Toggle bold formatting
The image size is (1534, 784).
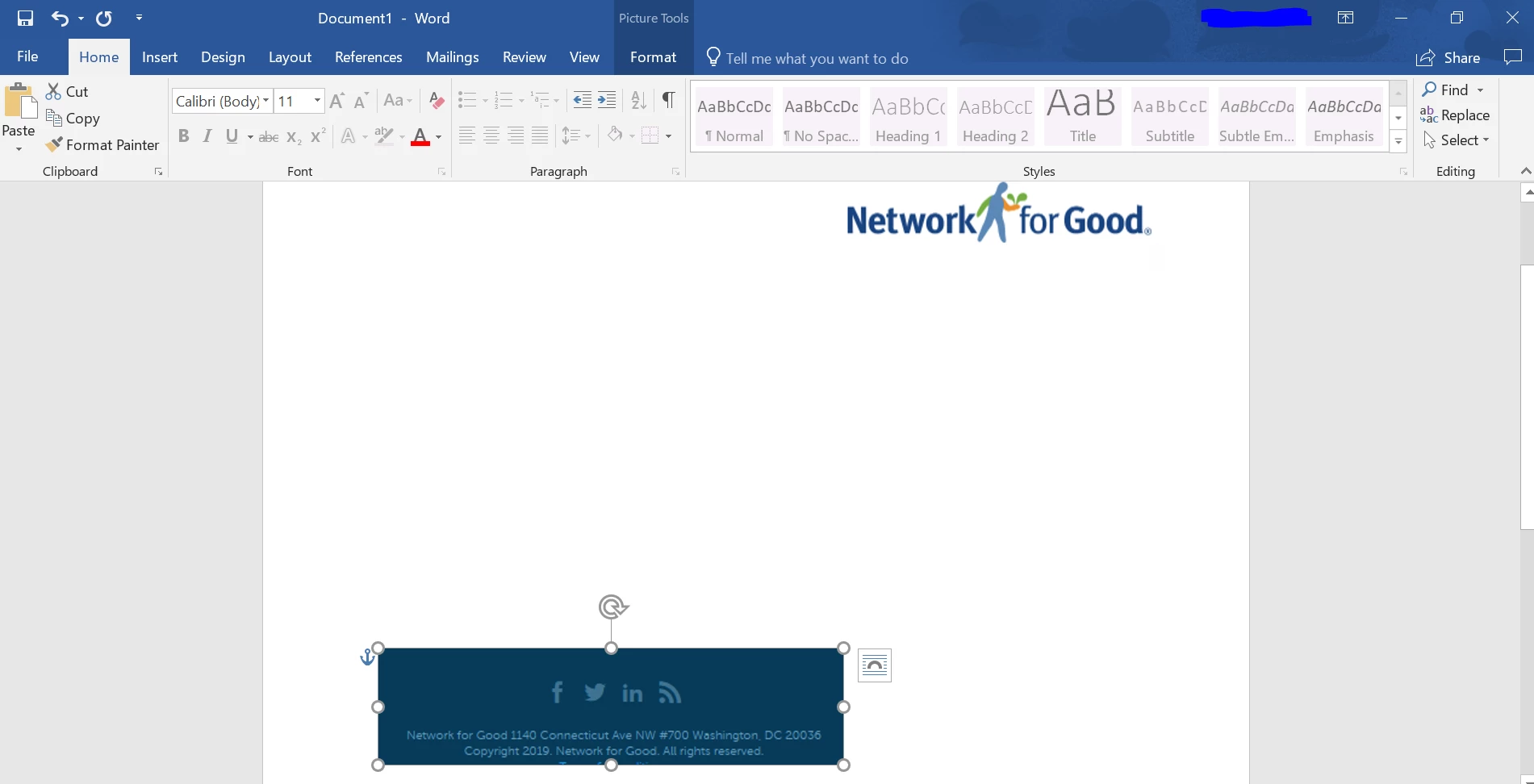click(183, 136)
